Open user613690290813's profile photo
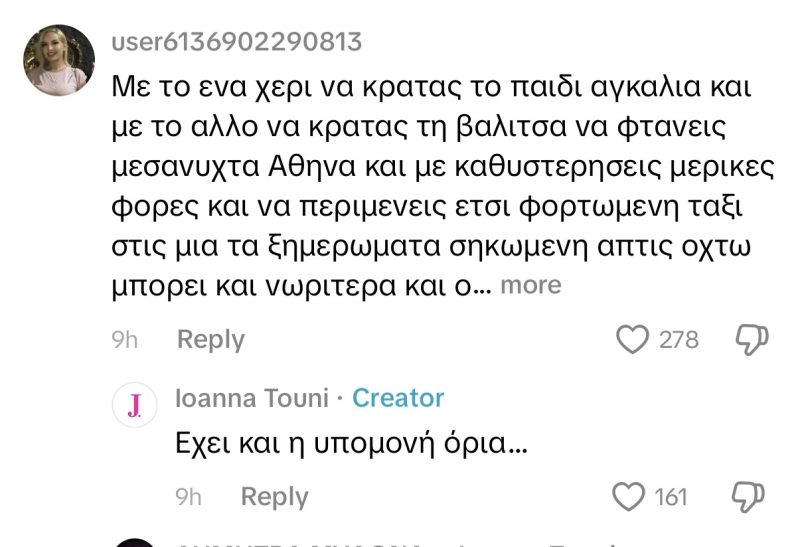The image size is (800, 547). click(x=59, y=62)
